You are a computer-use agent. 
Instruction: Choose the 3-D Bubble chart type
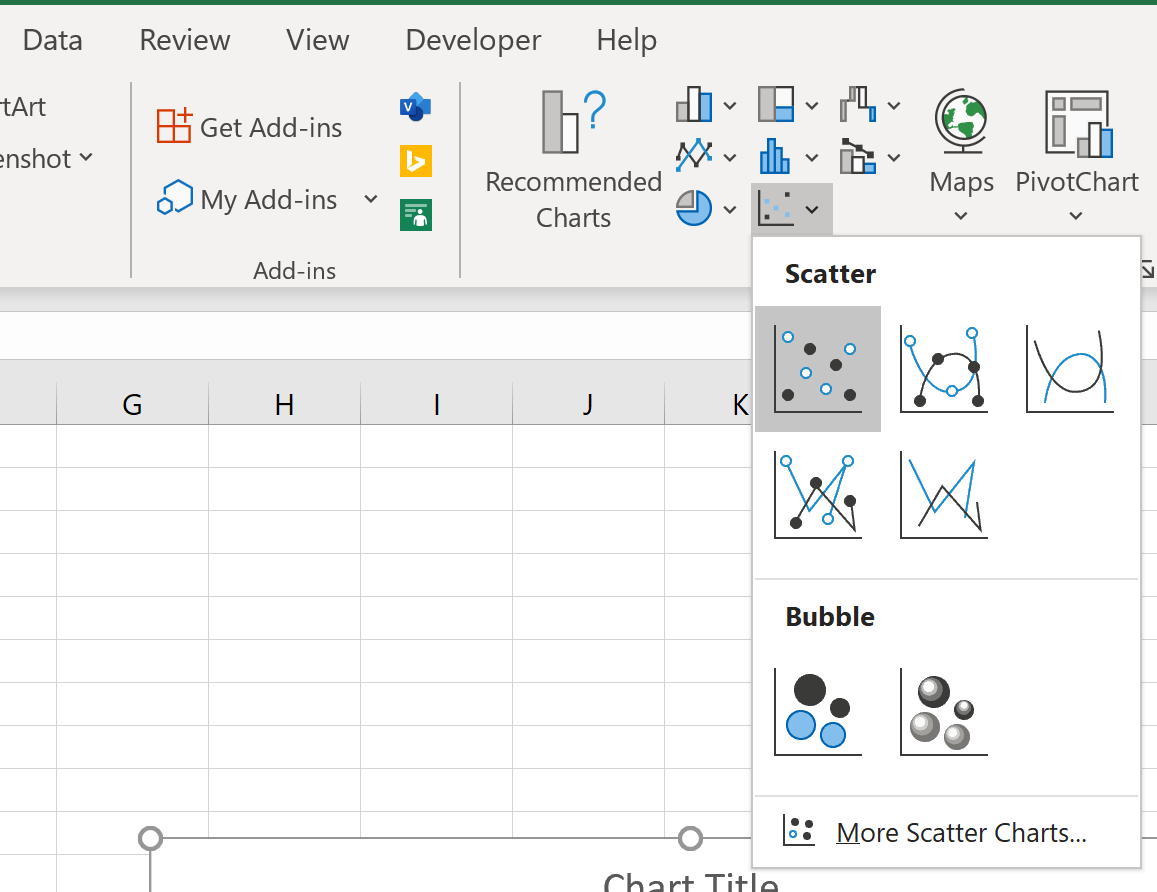tap(943, 711)
